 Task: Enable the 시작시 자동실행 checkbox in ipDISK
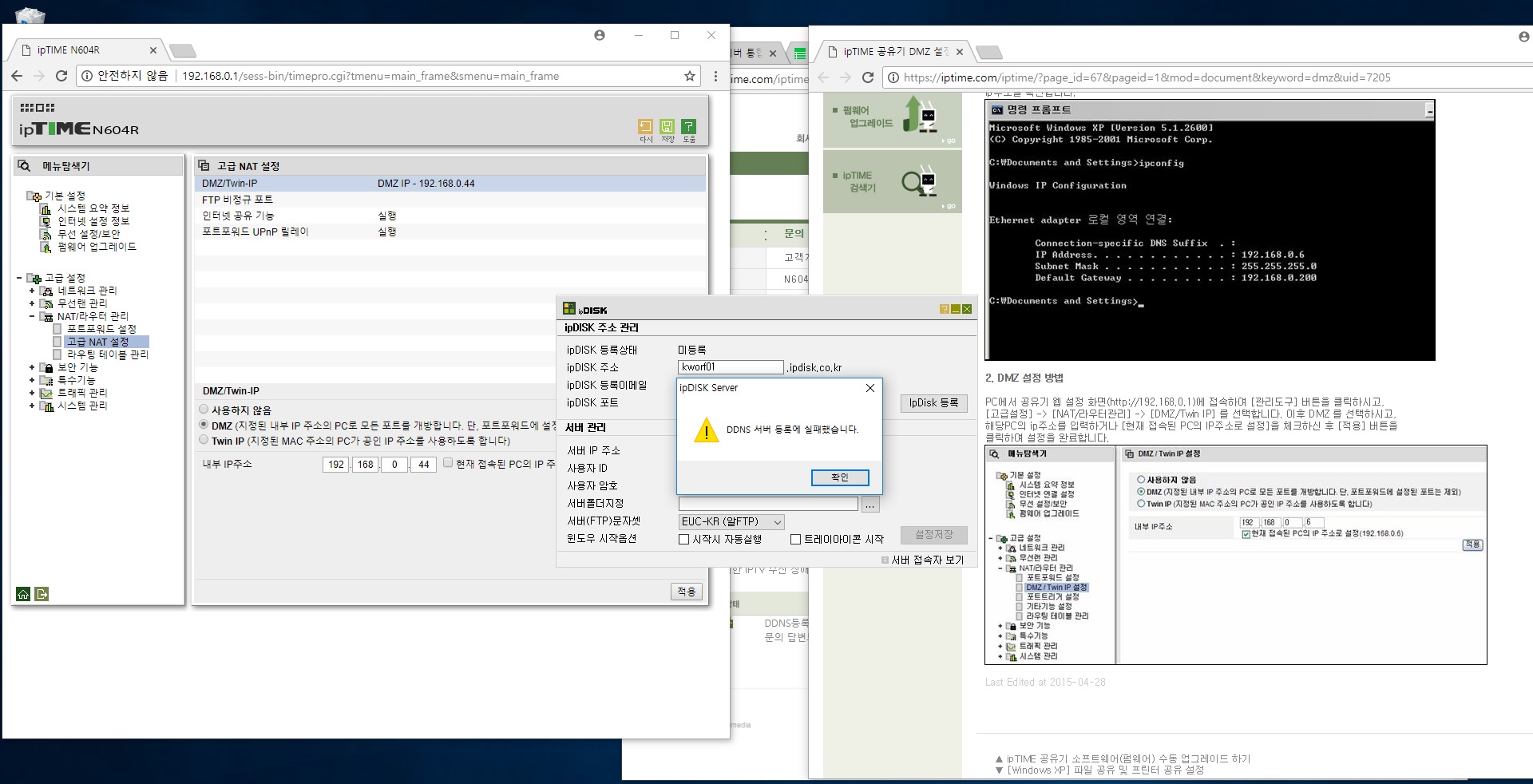tap(683, 540)
